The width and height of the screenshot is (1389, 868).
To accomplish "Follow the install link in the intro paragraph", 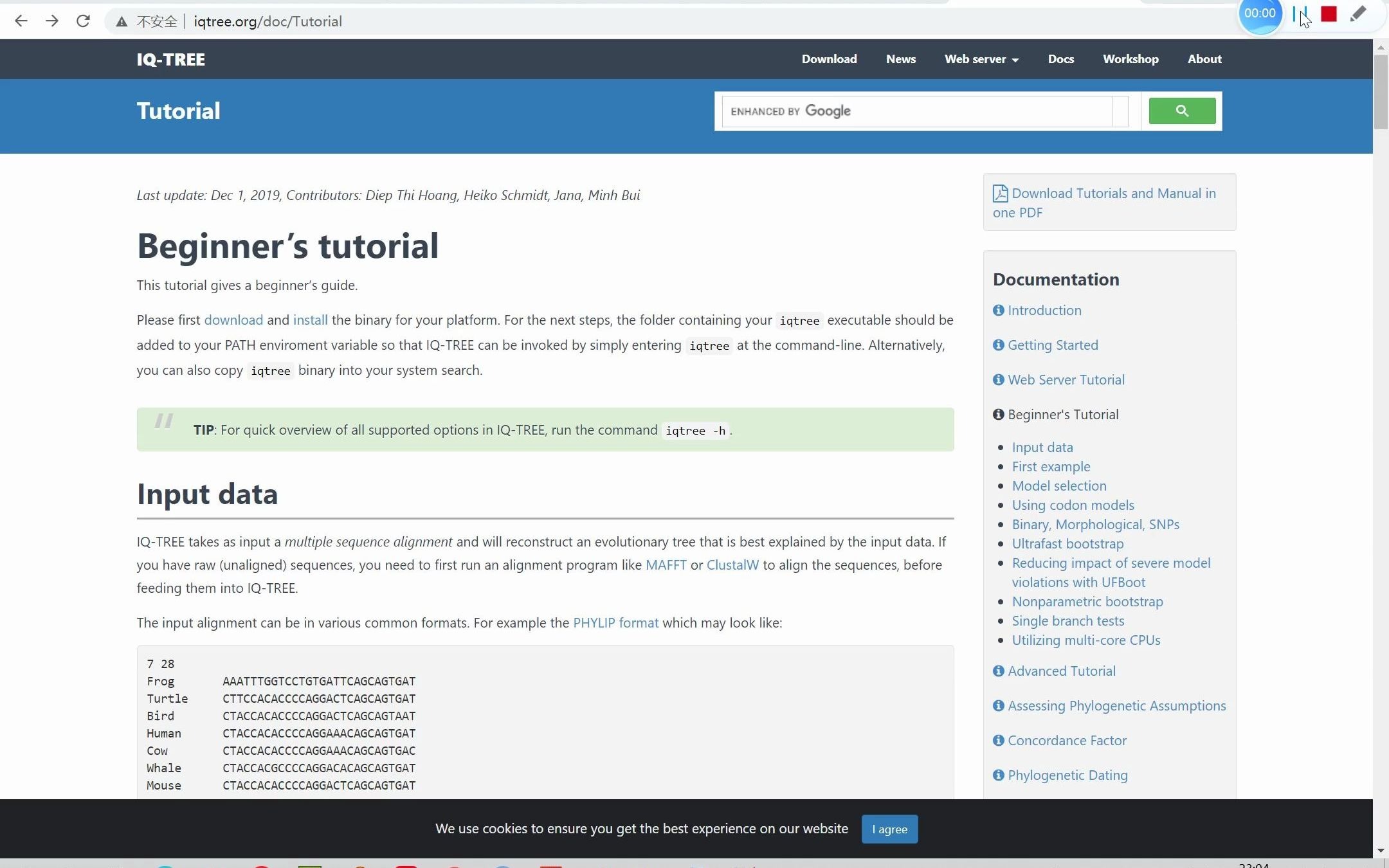I will [310, 320].
